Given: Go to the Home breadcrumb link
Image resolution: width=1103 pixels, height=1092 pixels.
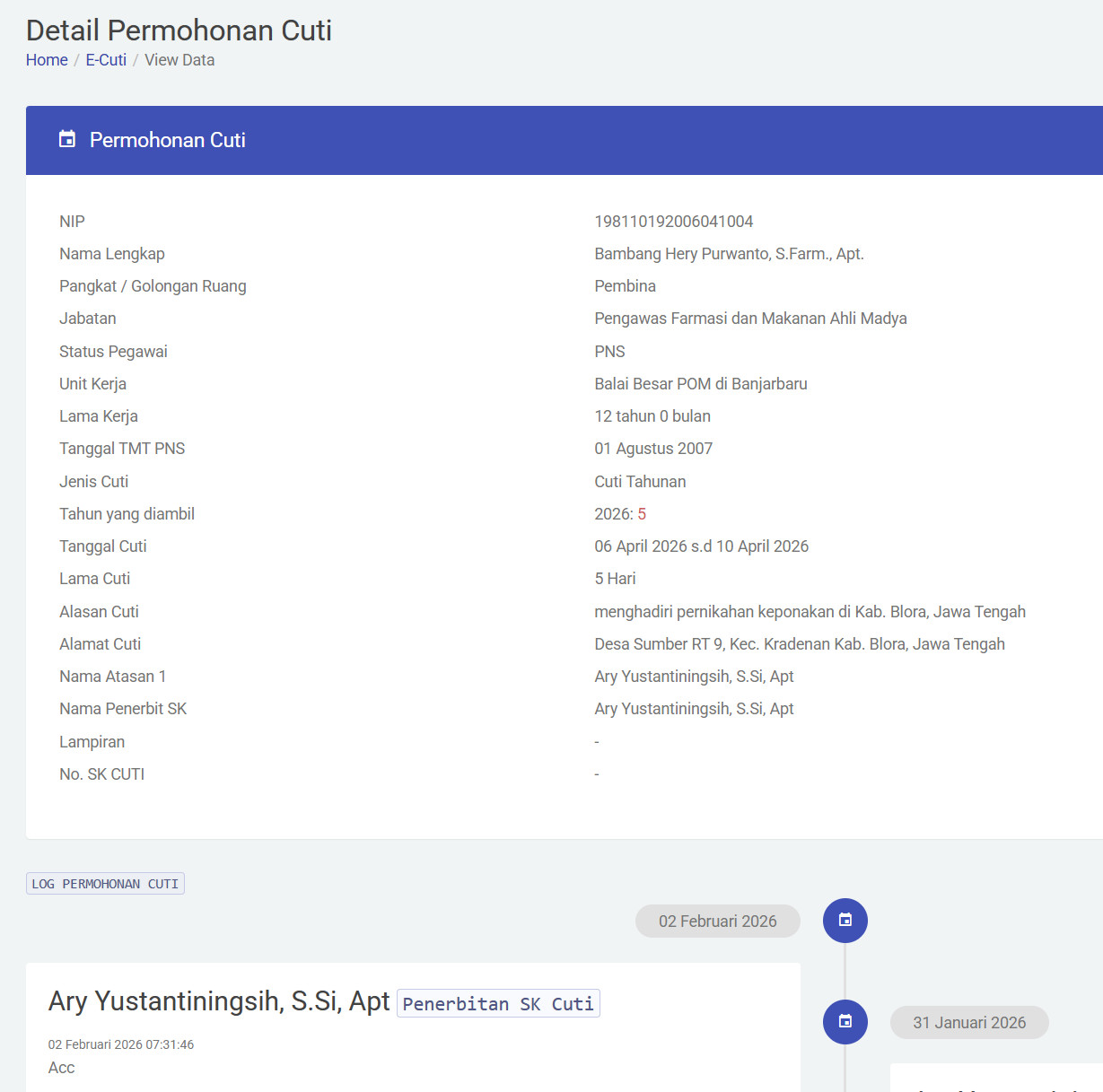Looking at the screenshot, I should point(47,60).
